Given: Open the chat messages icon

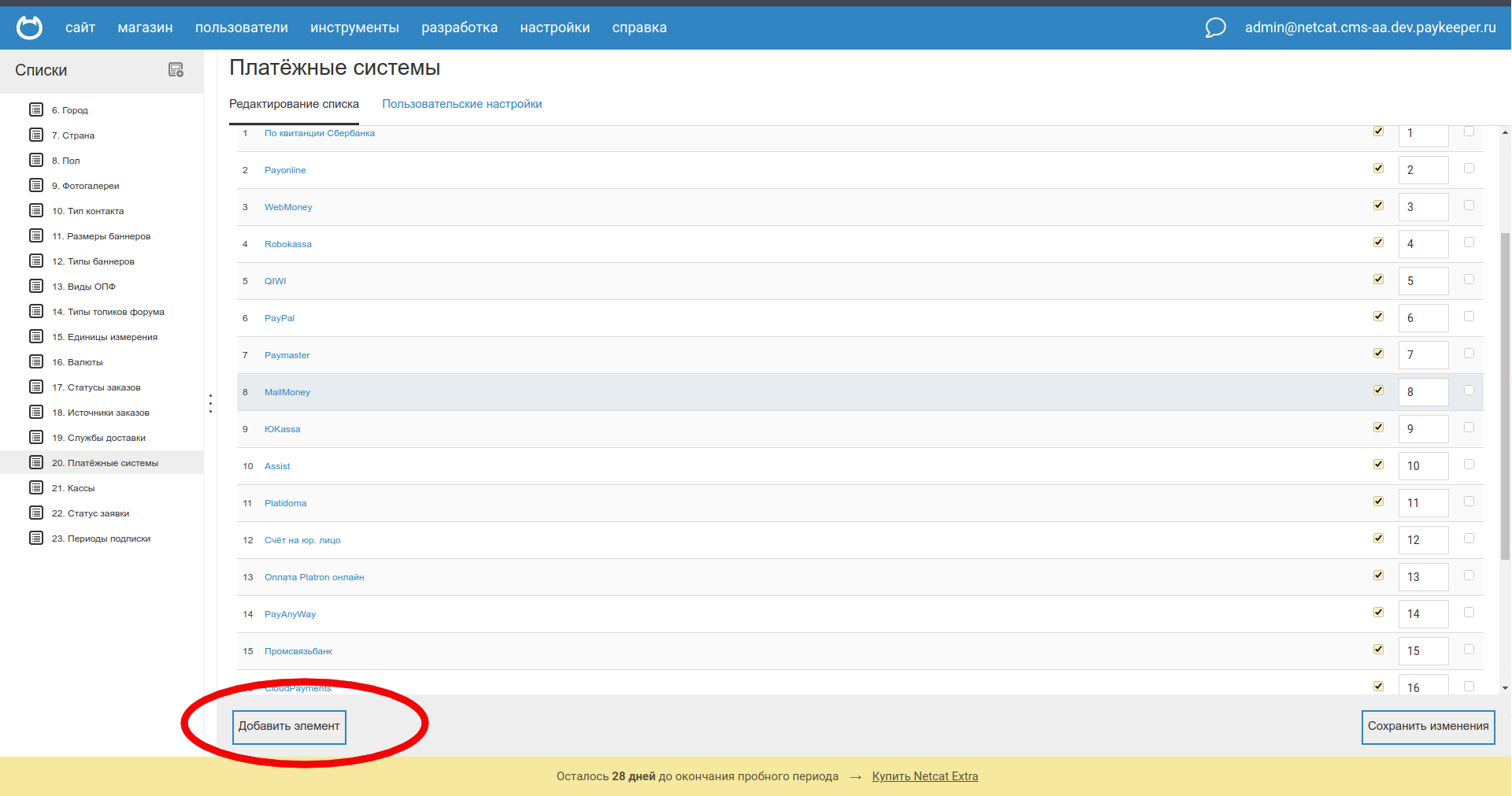Looking at the screenshot, I should [x=1215, y=28].
